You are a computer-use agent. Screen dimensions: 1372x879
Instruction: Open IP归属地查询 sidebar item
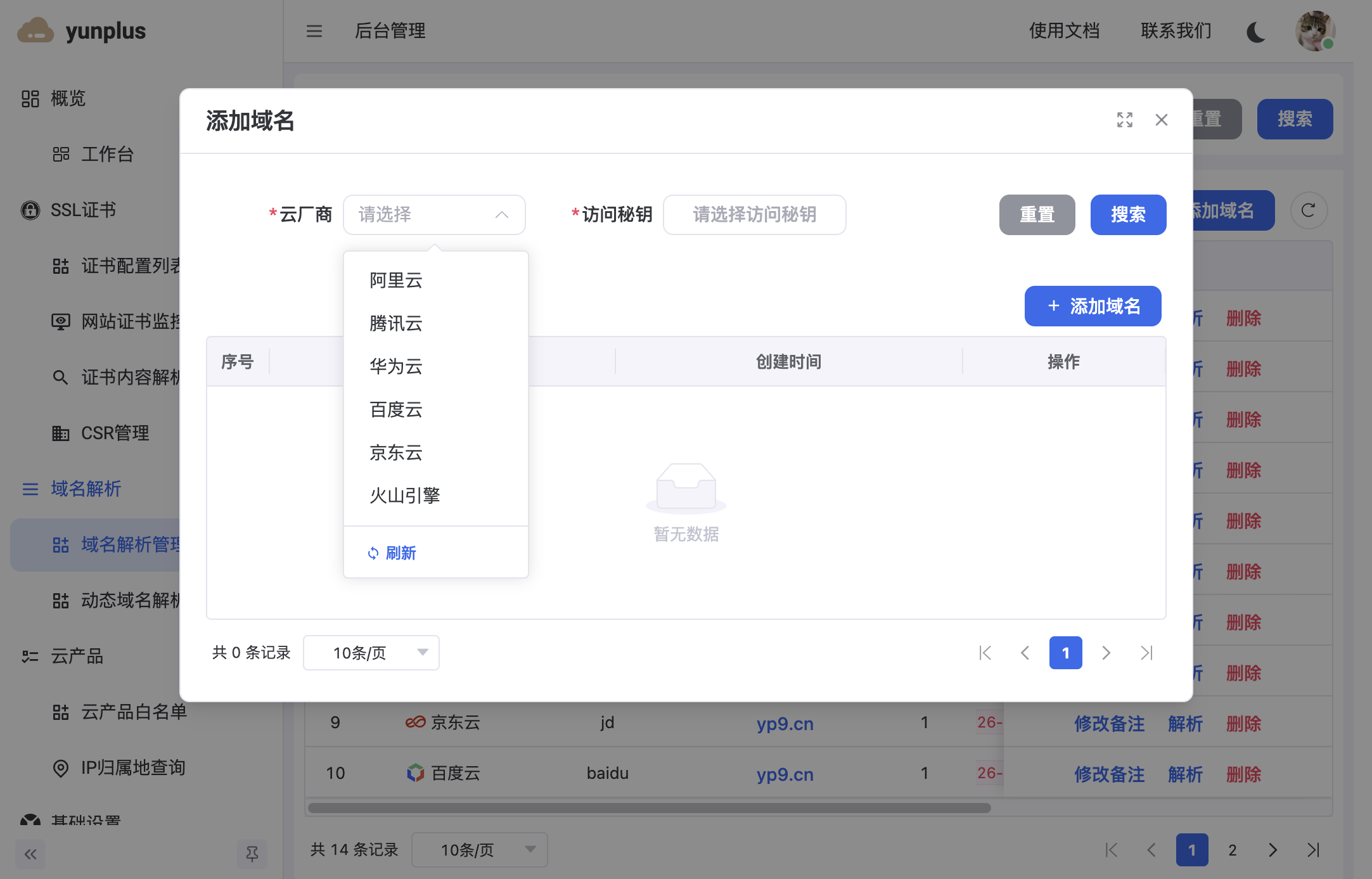point(133,767)
